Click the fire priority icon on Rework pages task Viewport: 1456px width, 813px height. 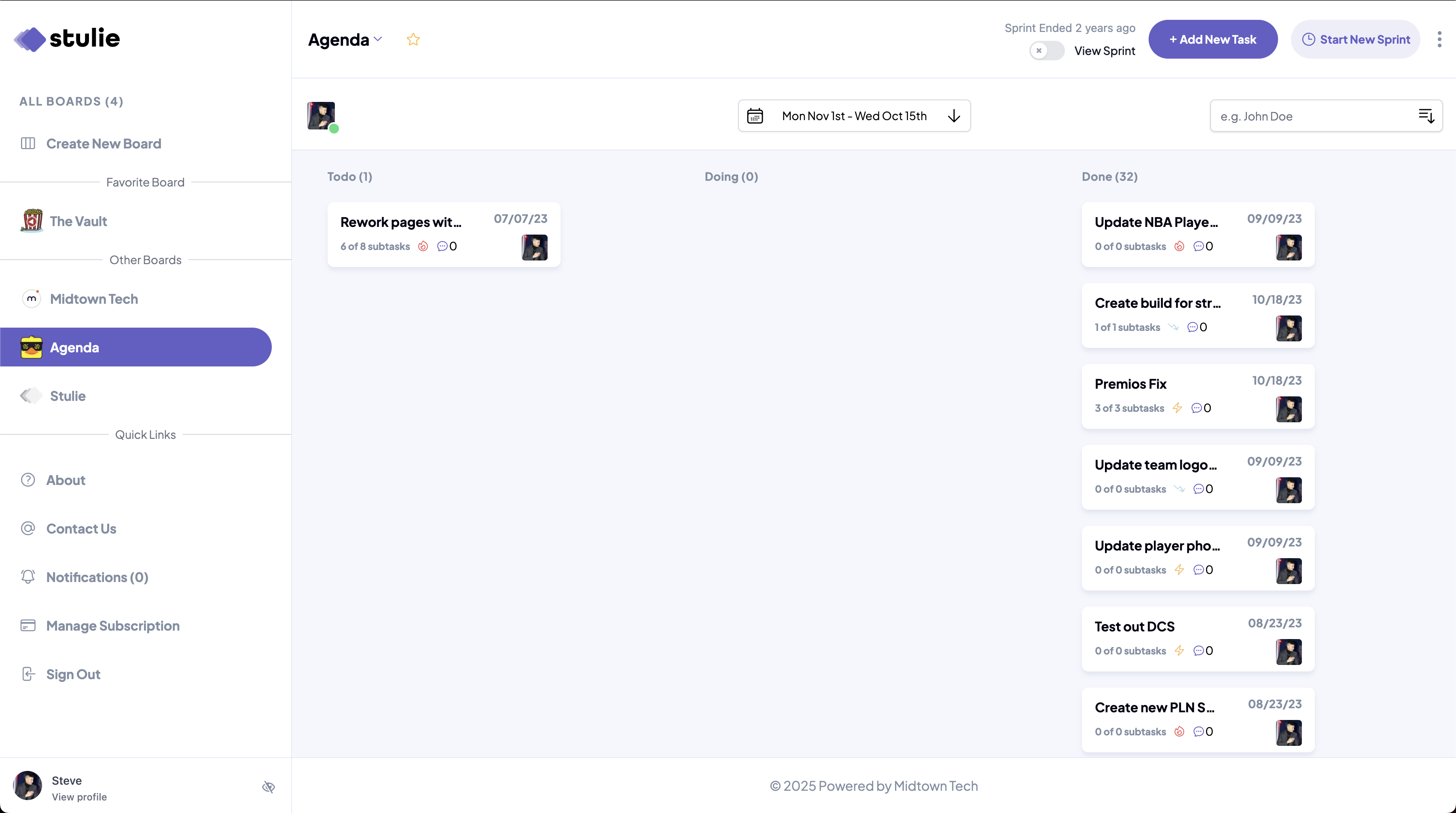point(423,246)
